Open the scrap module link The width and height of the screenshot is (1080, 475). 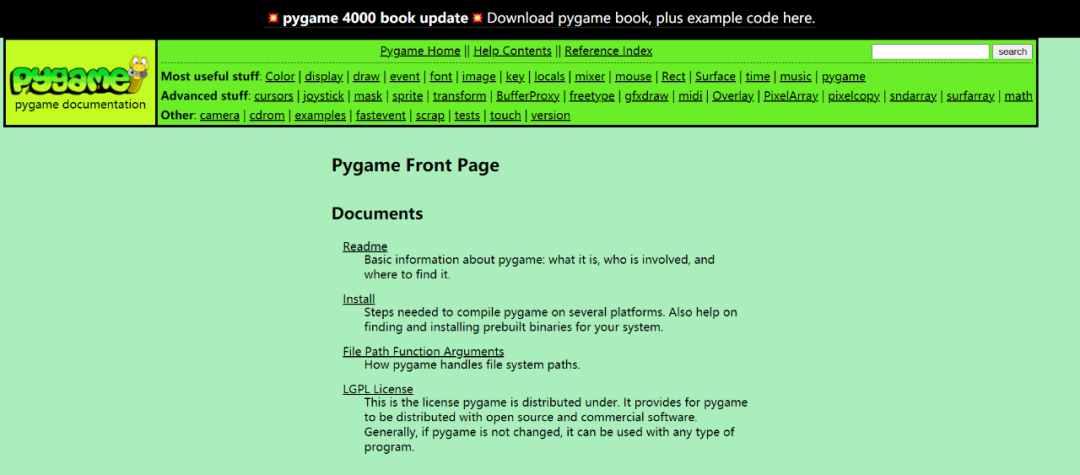(430, 115)
